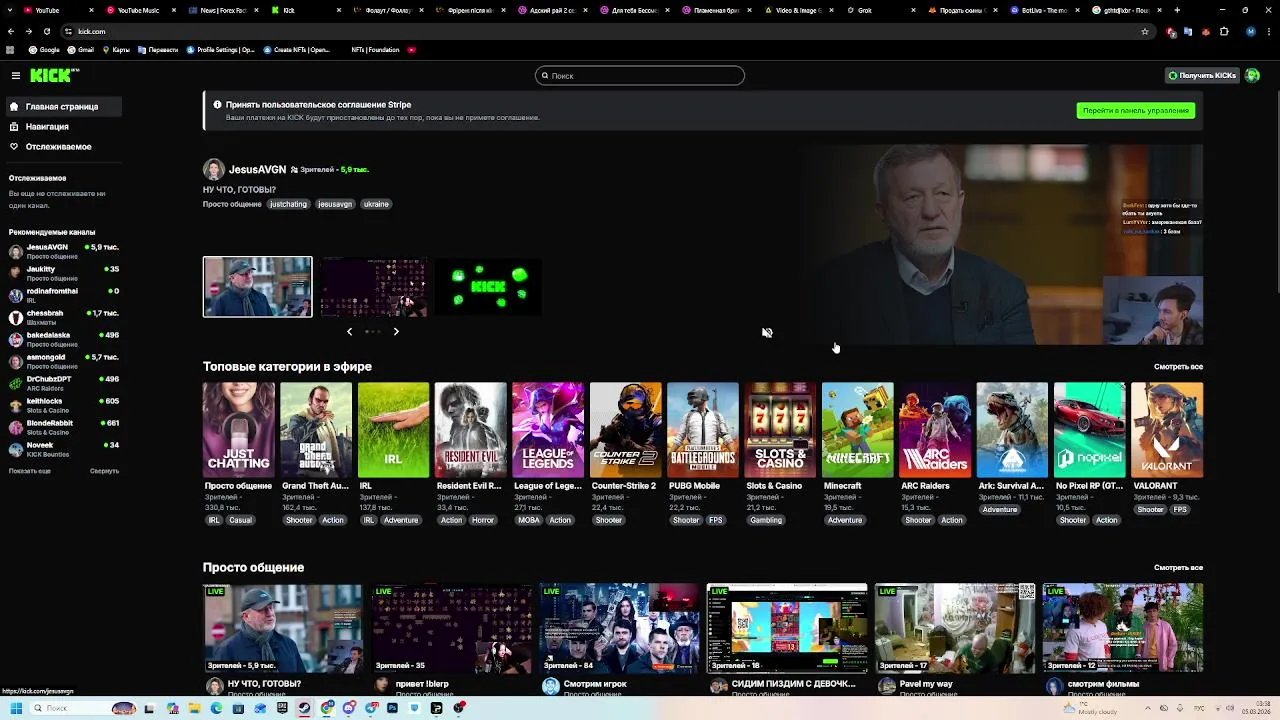The height and width of the screenshot is (720, 1280).
Task: Select the green KICK featured thumbnail
Action: coord(488,287)
